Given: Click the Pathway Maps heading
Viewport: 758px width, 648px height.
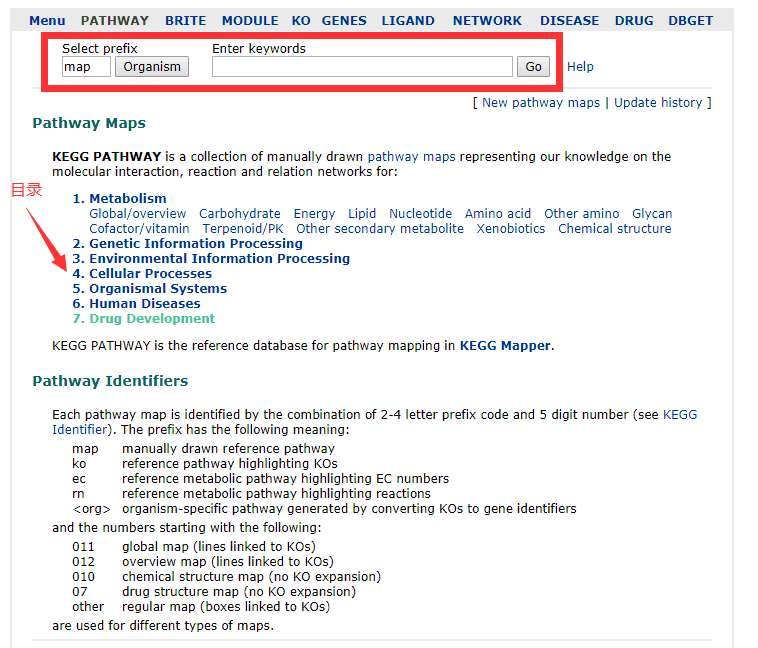Looking at the screenshot, I should pos(89,123).
